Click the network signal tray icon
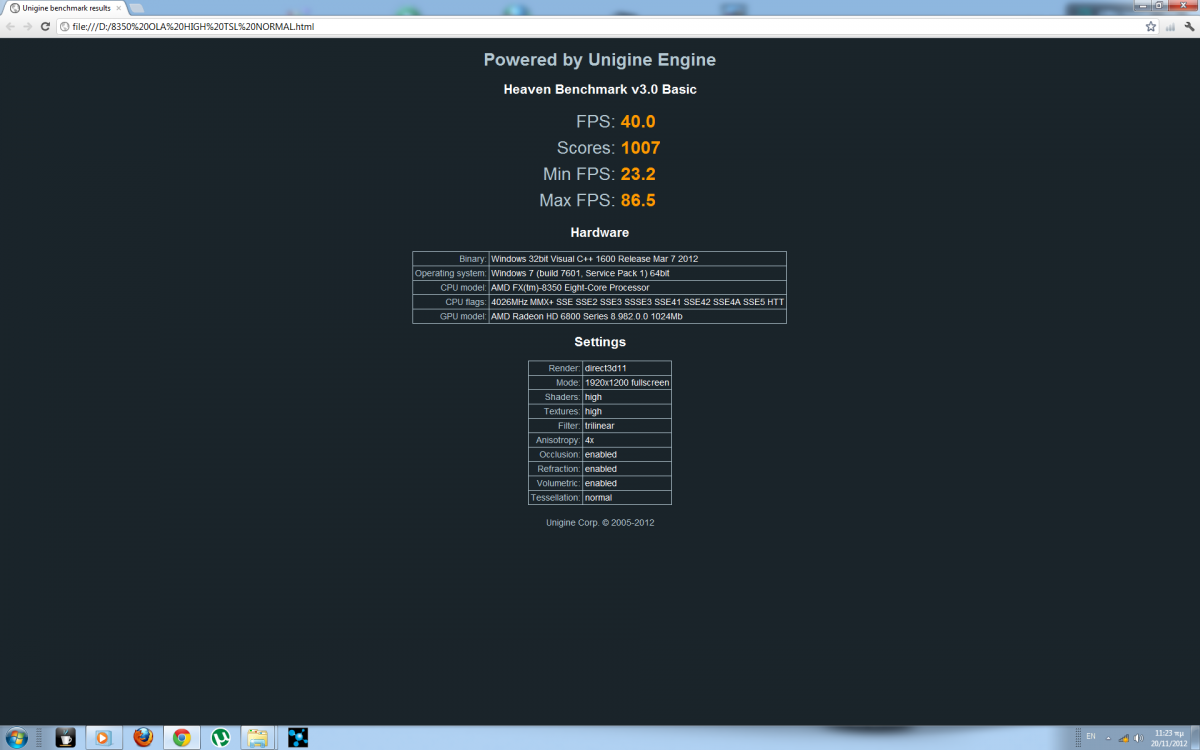 tap(1126, 738)
